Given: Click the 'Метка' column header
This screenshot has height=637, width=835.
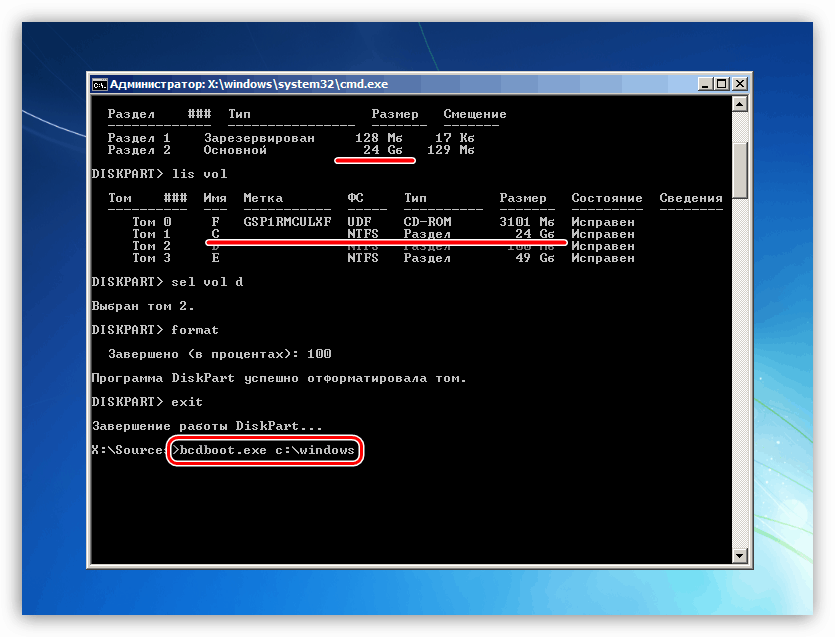Looking at the screenshot, I should point(263,198).
